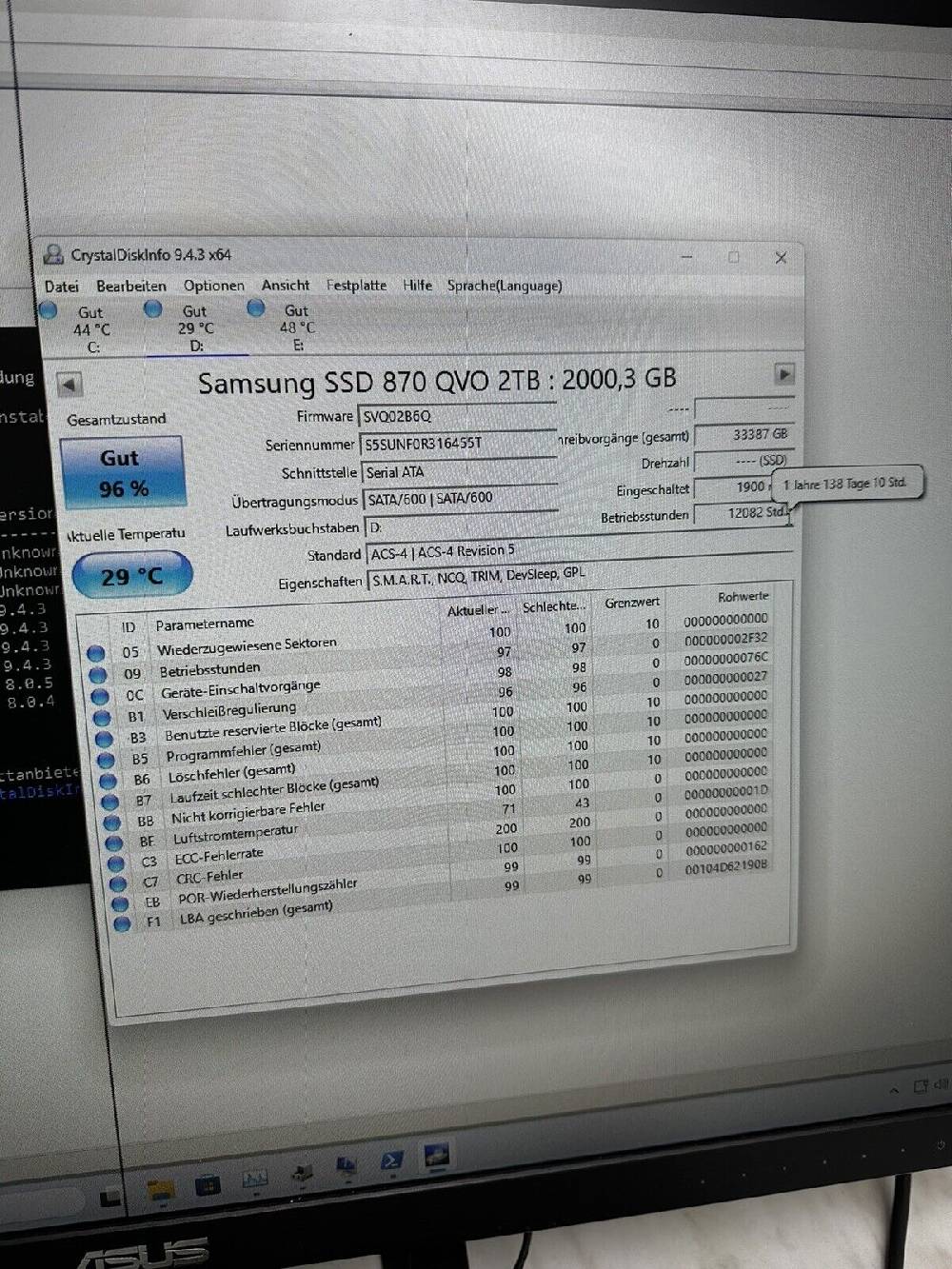Click status orb of row B3 reservierte Blöcke

[x=104, y=740]
